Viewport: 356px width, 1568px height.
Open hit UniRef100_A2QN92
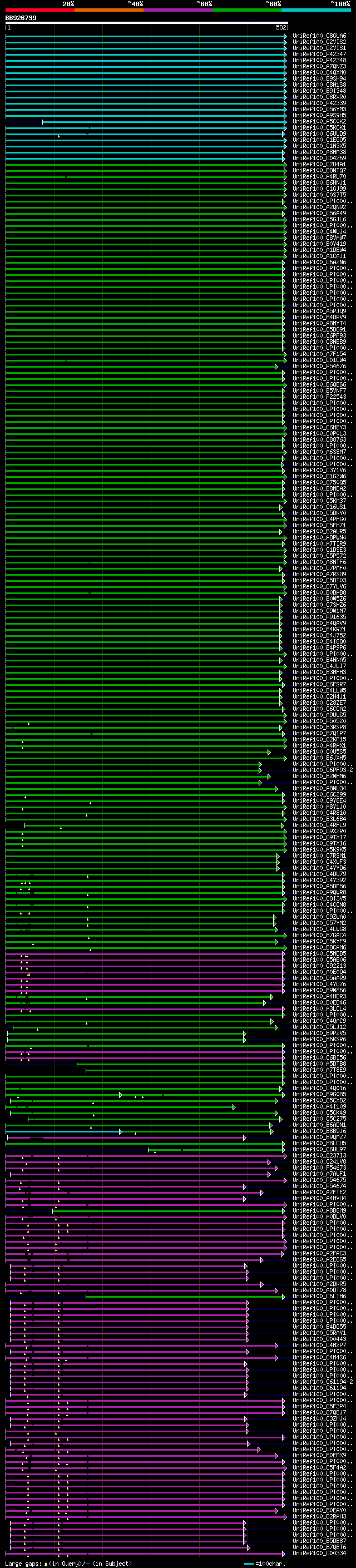click(319, 207)
